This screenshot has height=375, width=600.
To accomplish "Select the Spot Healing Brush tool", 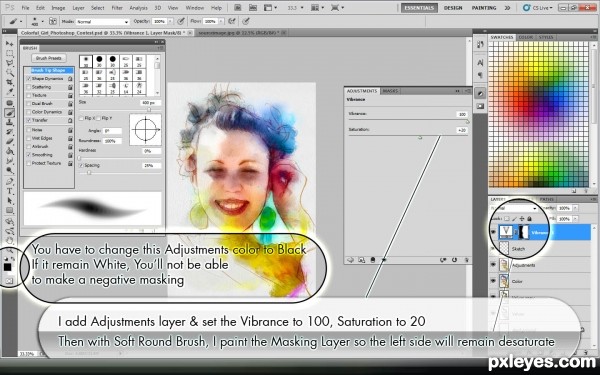I will (x=9, y=103).
